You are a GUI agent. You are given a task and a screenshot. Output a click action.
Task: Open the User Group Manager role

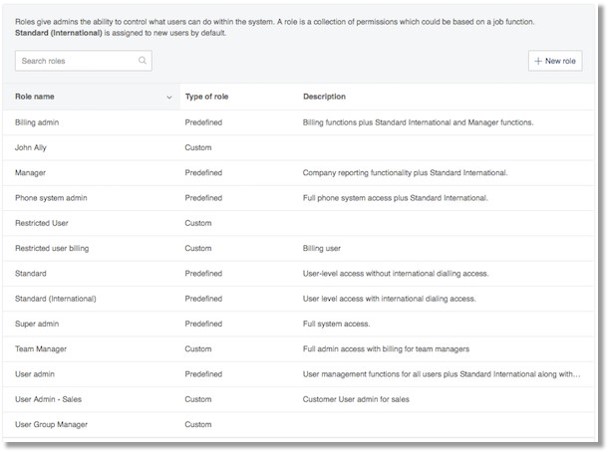pyautogui.click(x=51, y=424)
